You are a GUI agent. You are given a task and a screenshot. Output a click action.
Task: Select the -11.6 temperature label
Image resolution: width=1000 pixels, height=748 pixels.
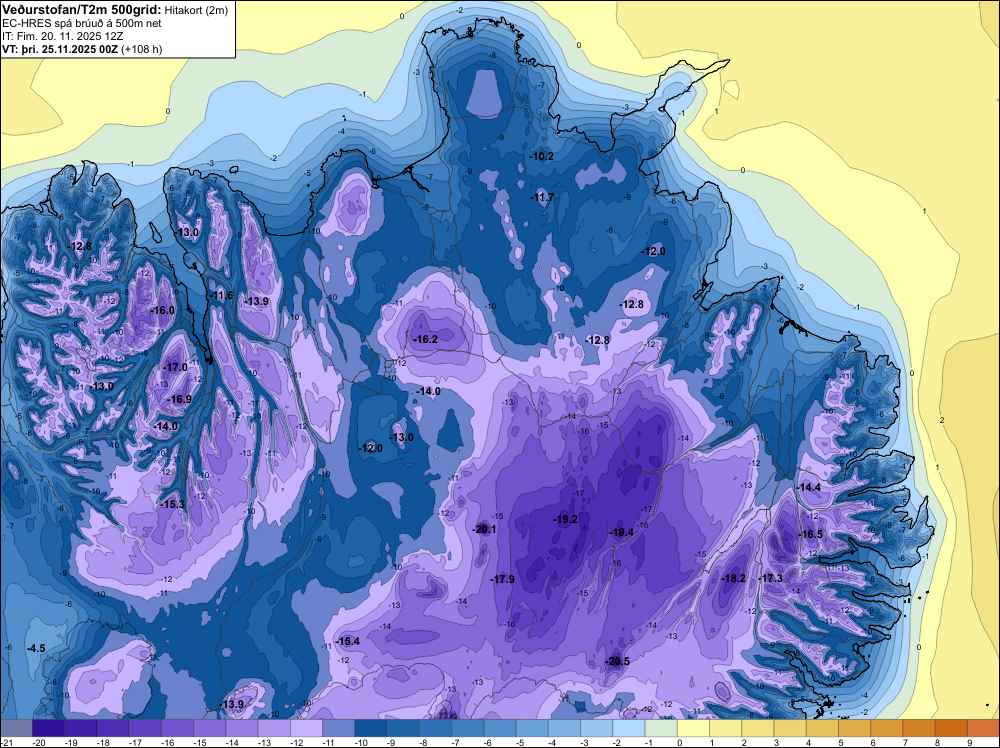point(222,295)
